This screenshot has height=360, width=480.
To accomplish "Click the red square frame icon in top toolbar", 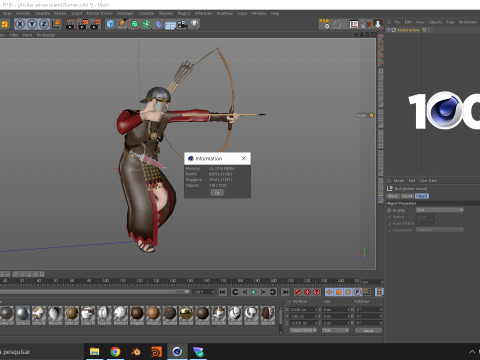I will 354,24.
